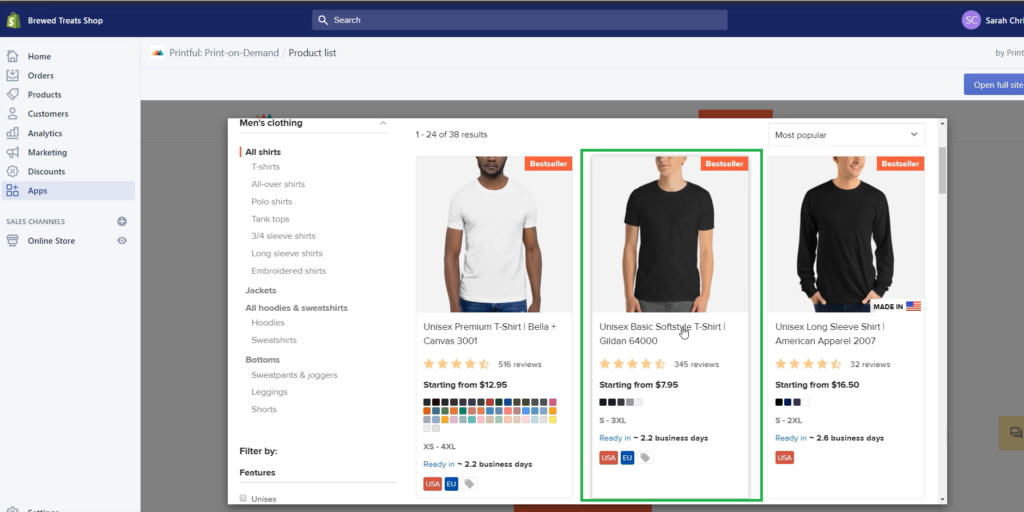Open Home from the sidebar

(39, 57)
